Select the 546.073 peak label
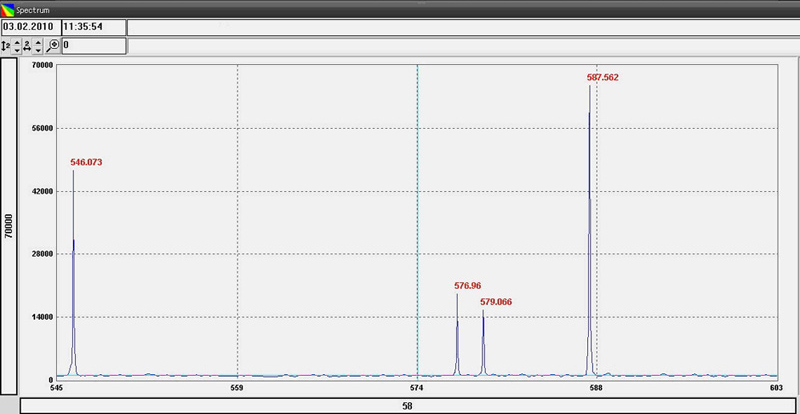The image size is (800, 414). [x=87, y=161]
